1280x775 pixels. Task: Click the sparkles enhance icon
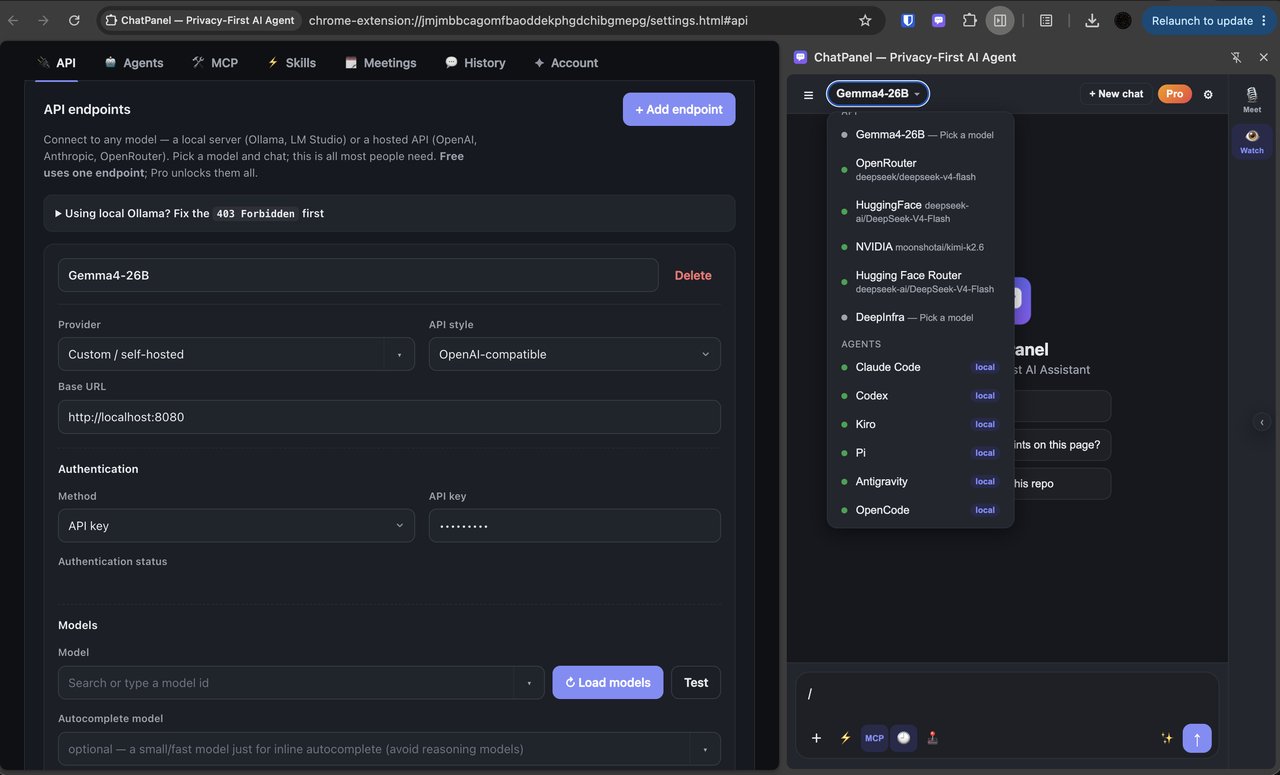[1166, 738]
